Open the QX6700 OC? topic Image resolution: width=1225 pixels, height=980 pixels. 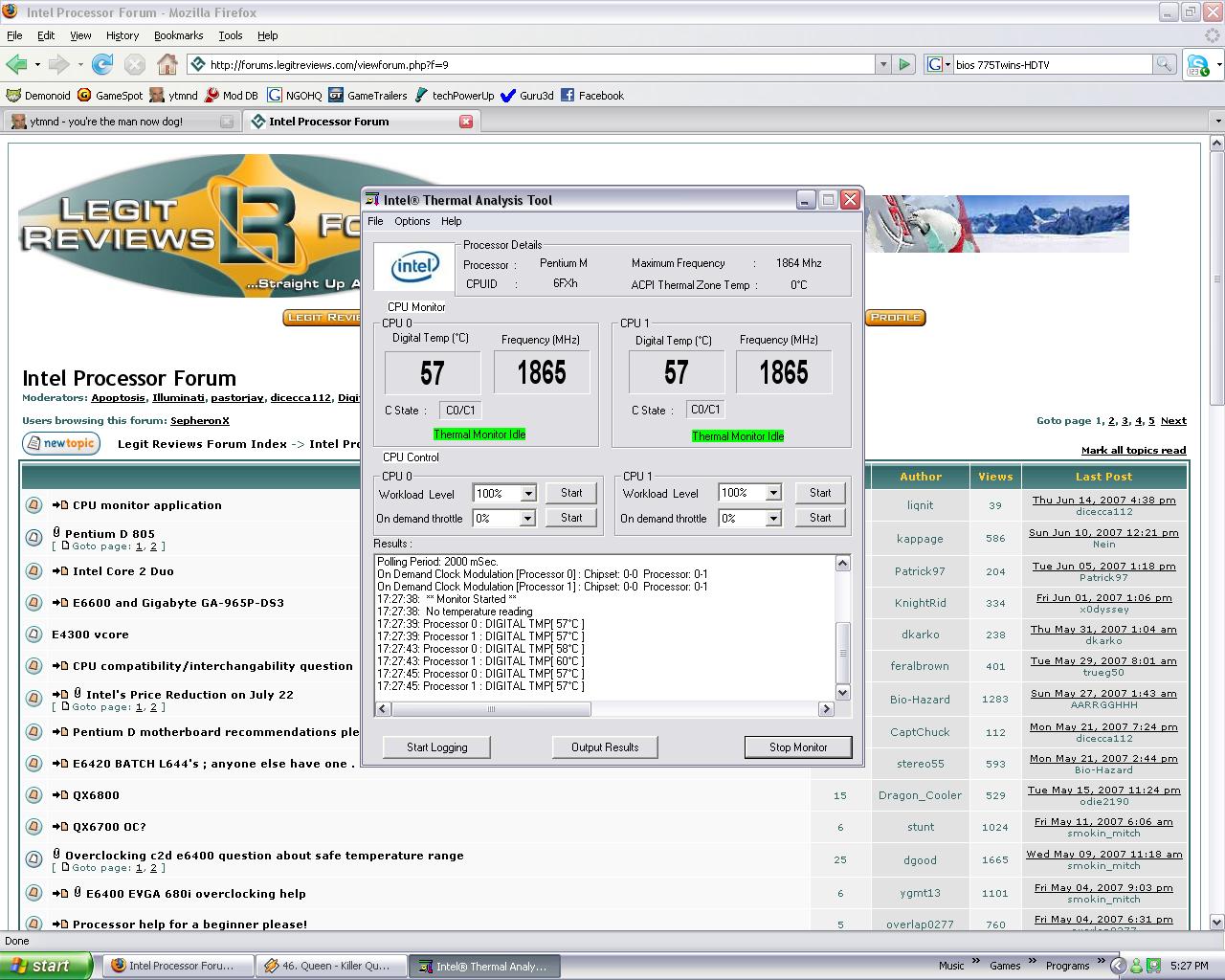point(109,827)
